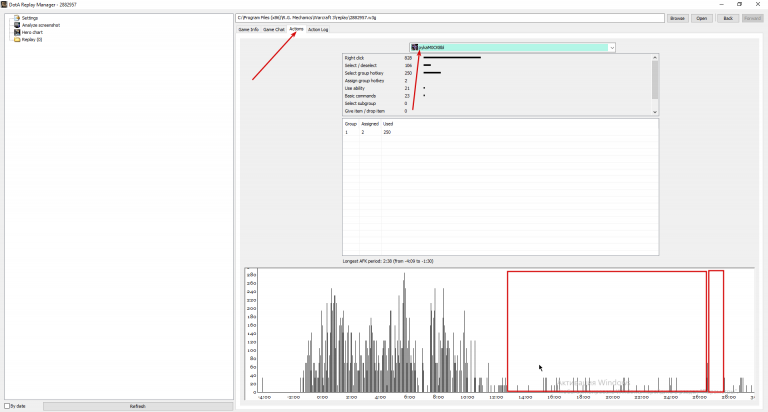Viewport: 768px width, 412px height.
Task: Select the Analyze screenshot monitor icon
Action: 17,25
